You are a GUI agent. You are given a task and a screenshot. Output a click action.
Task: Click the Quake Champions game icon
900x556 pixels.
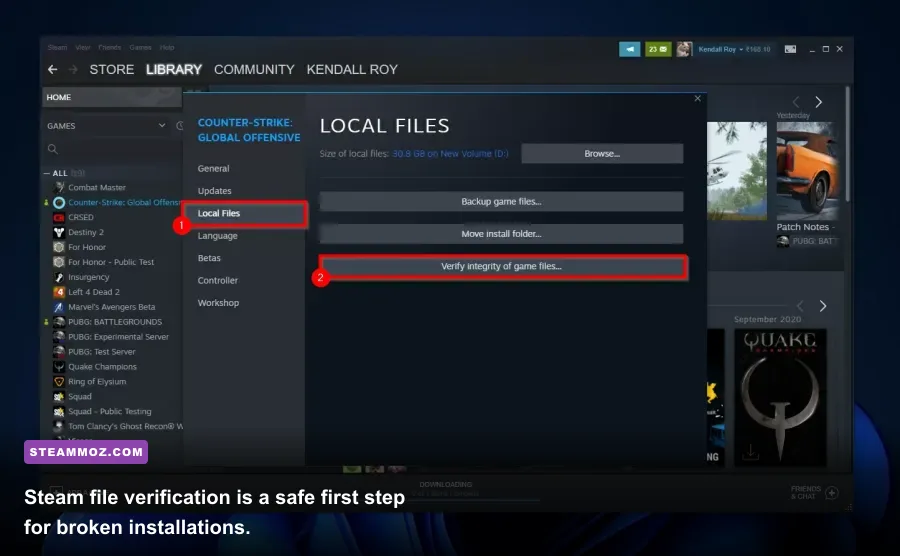[59, 367]
